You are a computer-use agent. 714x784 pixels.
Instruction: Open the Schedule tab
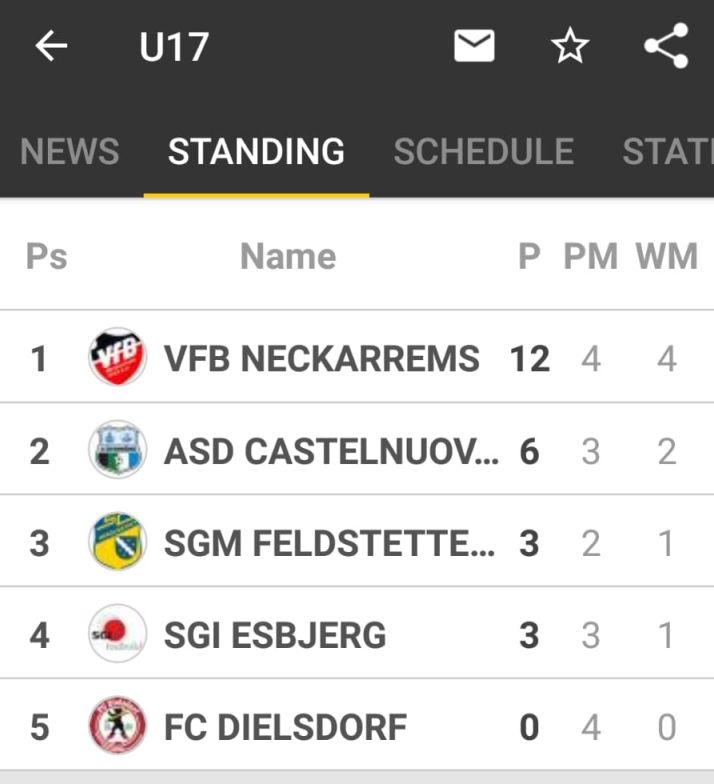point(483,152)
